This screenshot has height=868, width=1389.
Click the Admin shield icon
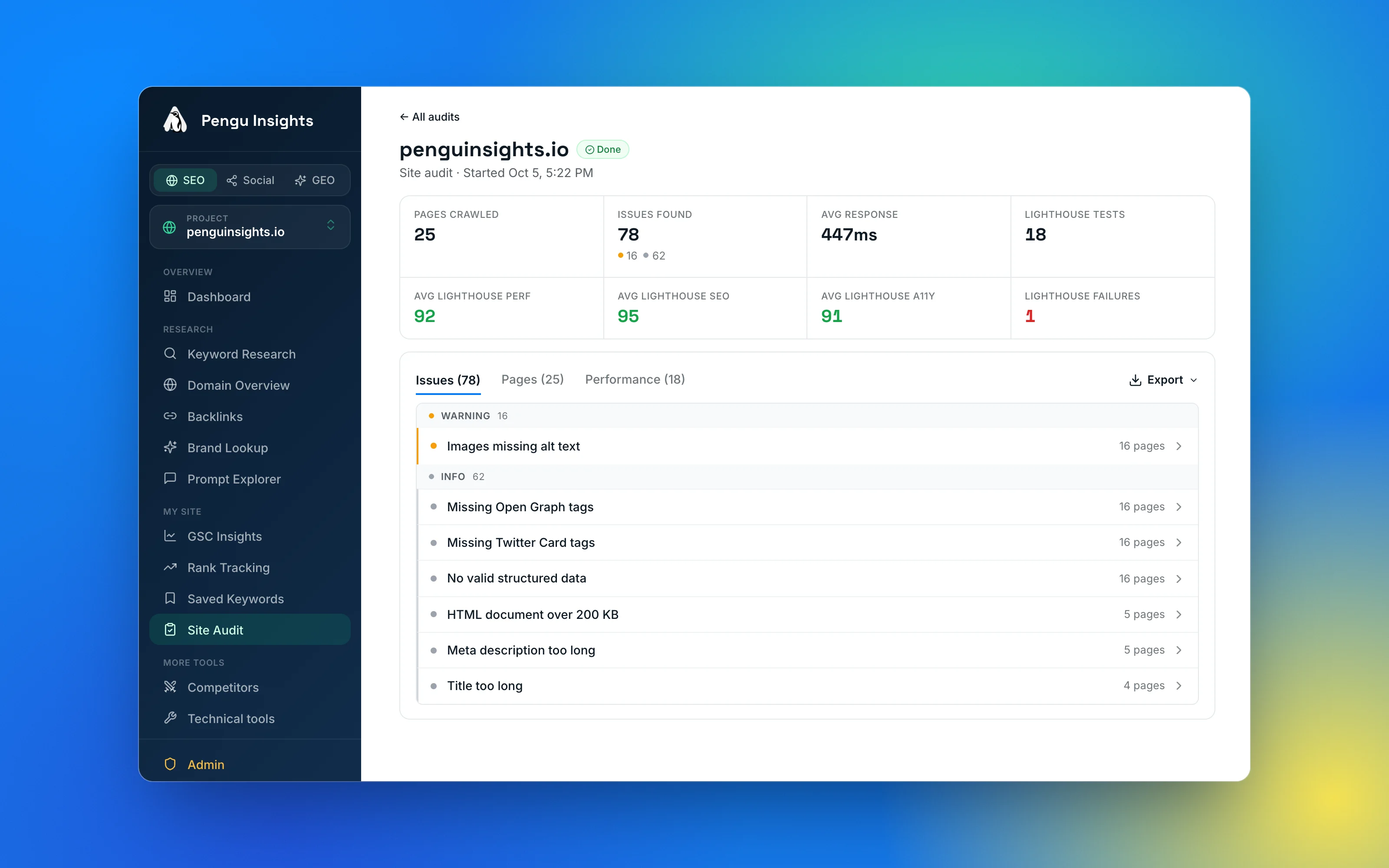(x=170, y=764)
